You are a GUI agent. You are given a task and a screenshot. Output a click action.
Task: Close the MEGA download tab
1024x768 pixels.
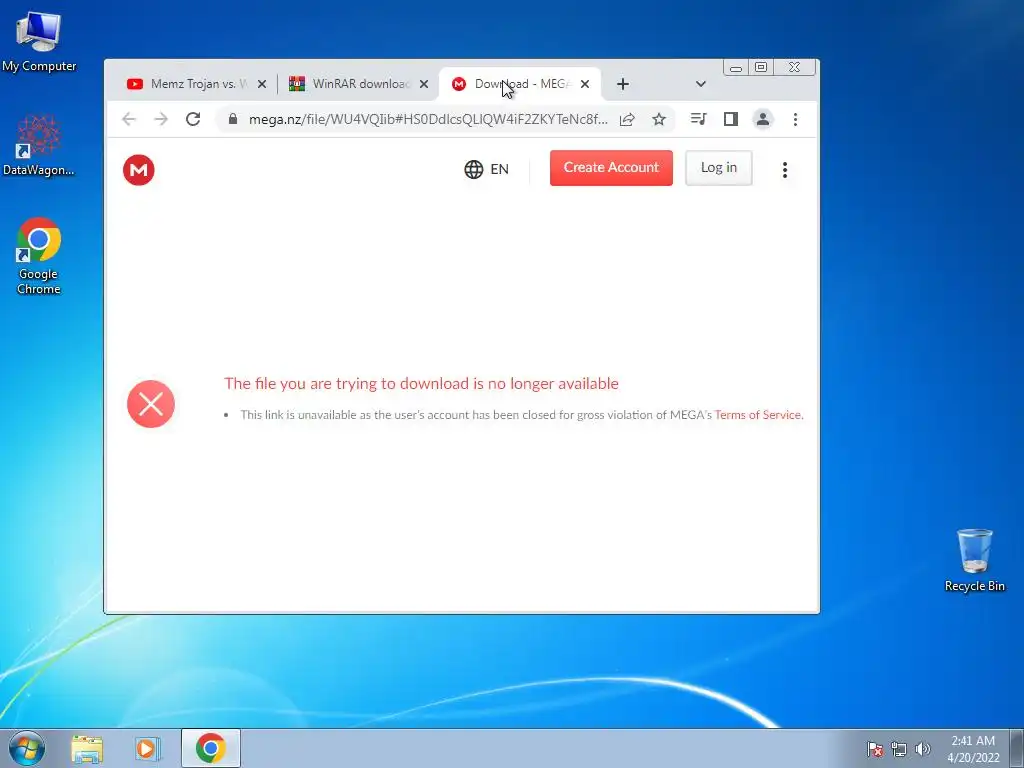click(x=585, y=84)
